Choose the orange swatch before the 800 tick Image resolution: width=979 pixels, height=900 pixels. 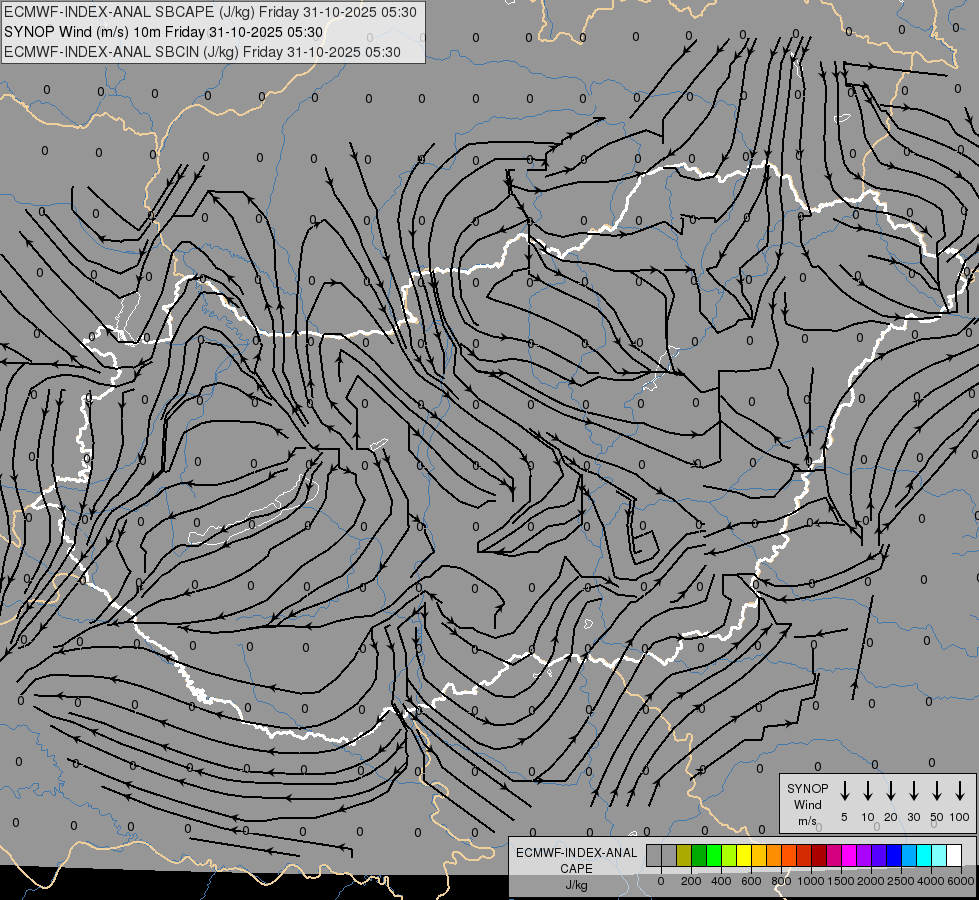tap(774, 855)
